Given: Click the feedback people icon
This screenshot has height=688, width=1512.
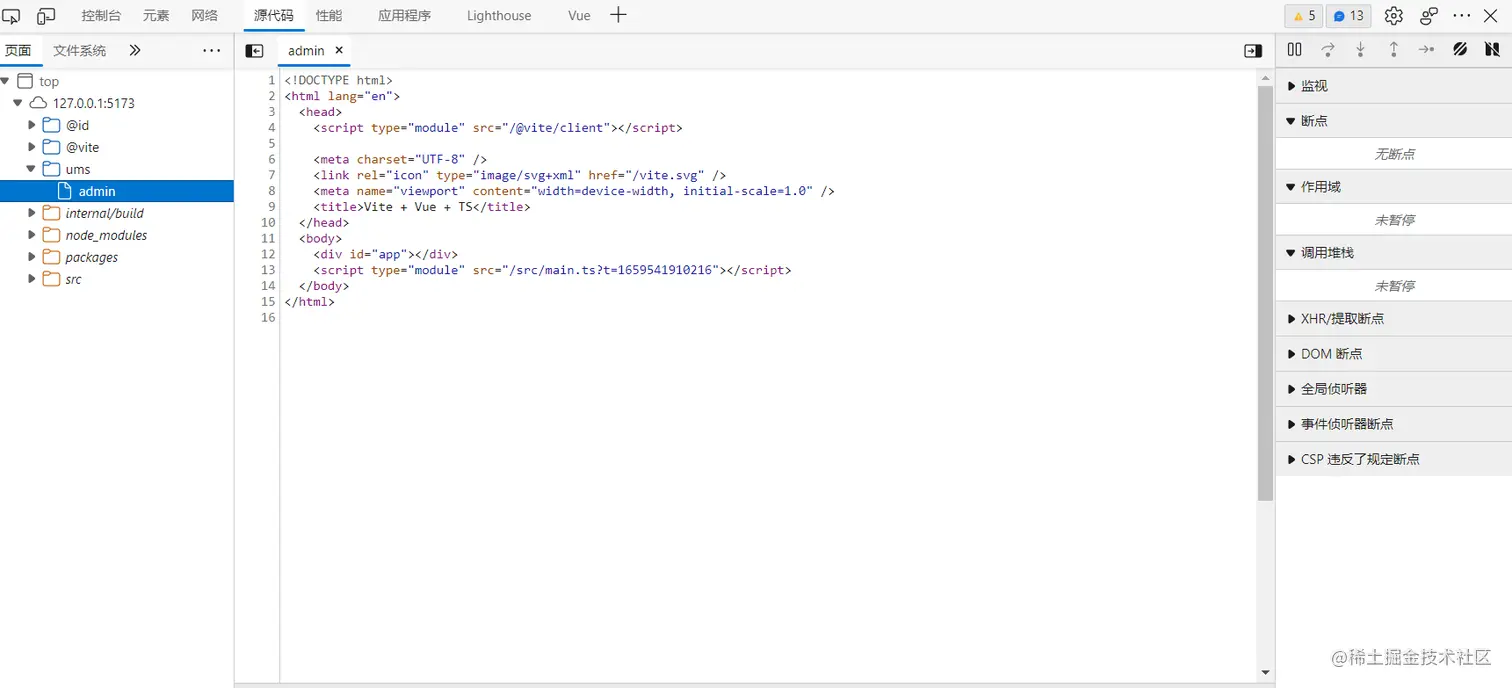Looking at the screenshot, I should (x=1429, y=16).
